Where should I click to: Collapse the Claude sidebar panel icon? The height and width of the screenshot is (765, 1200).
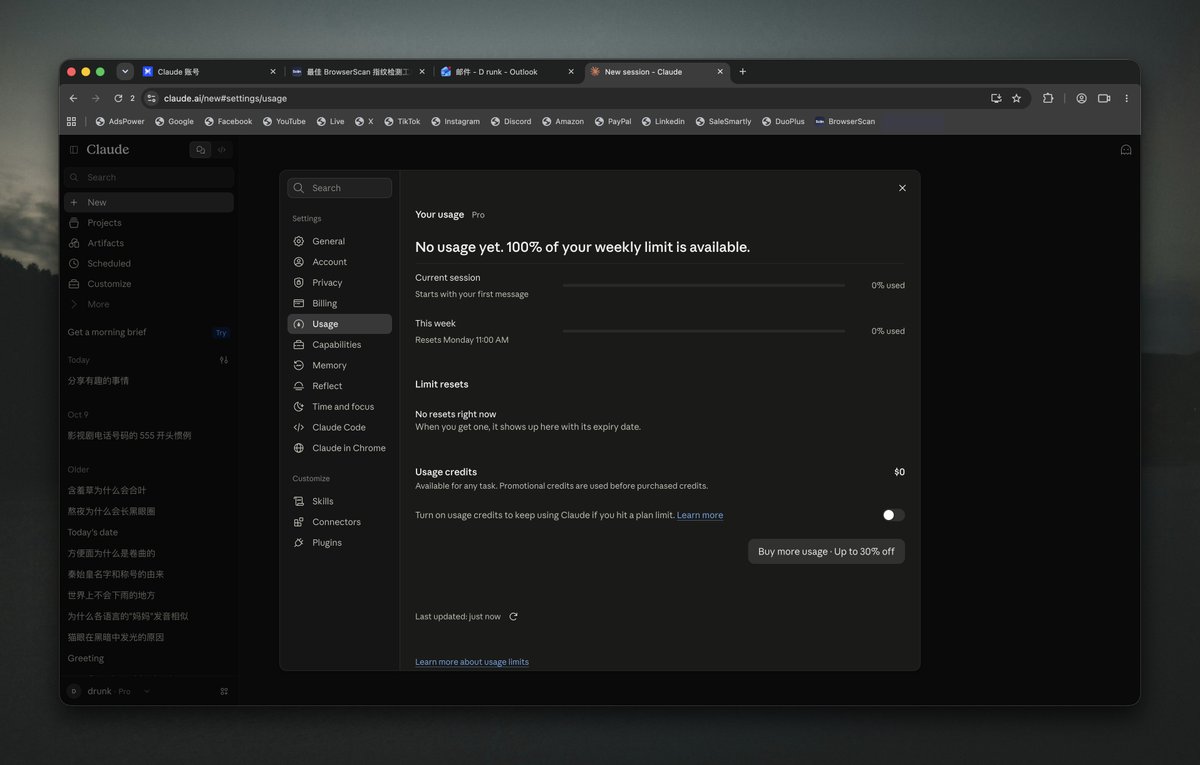pyautogui.click(x=74, y=150)
